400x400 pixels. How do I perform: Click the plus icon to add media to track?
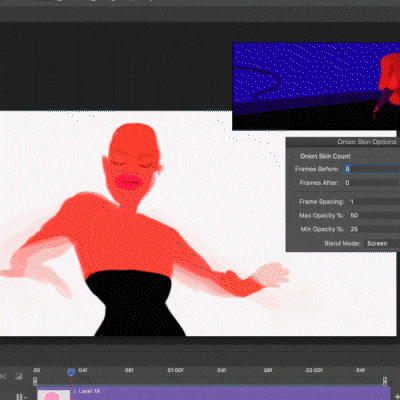[x=397, y=397]
